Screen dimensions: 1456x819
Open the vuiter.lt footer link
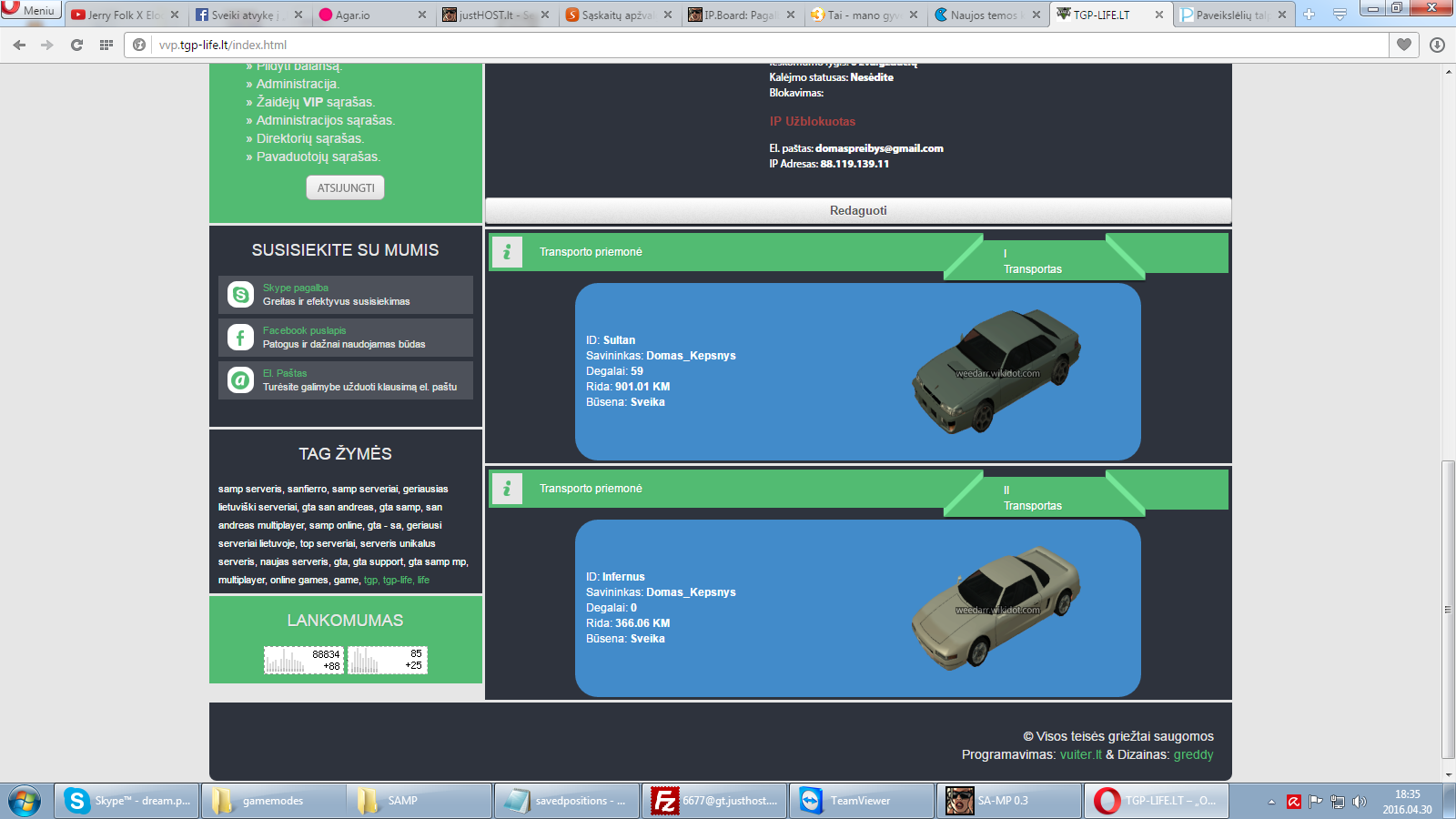coord(1081,754)
